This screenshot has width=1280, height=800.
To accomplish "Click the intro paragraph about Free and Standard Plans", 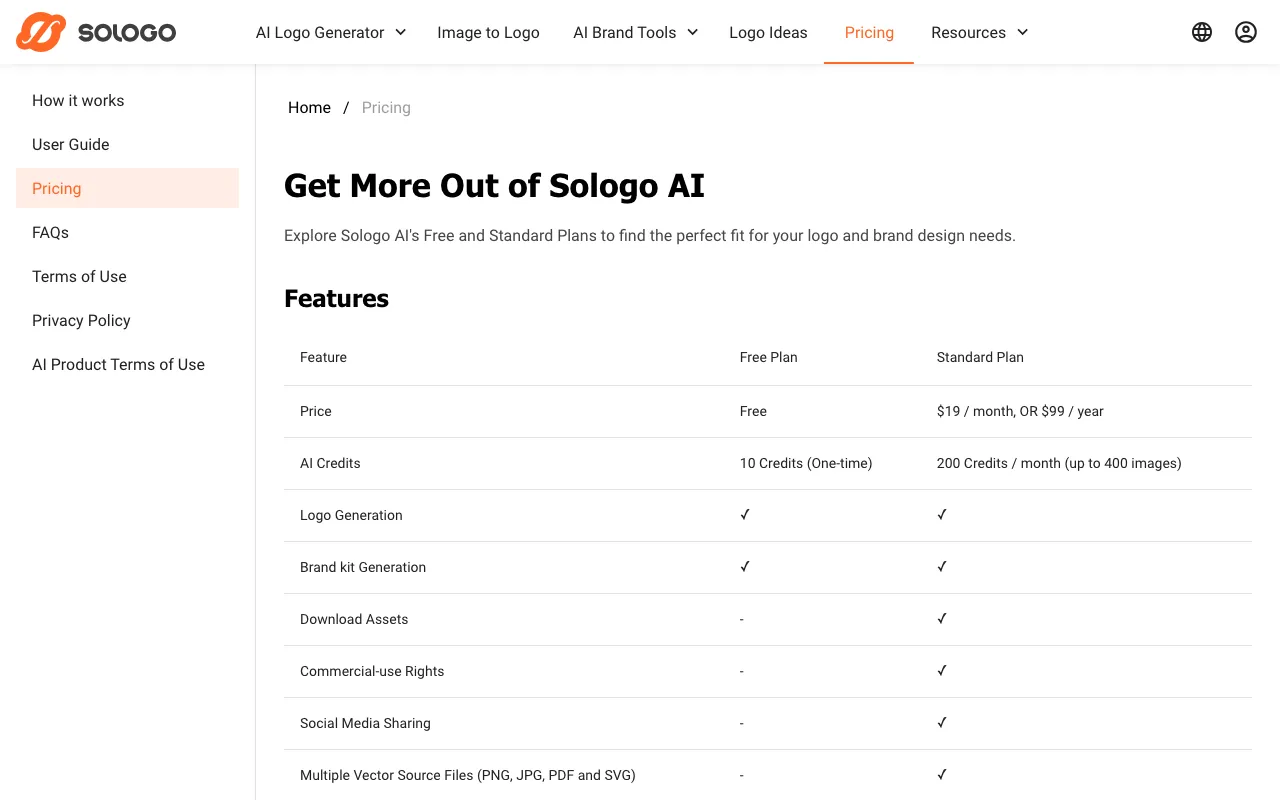I will pyautogui.click(x=650, y=236).
